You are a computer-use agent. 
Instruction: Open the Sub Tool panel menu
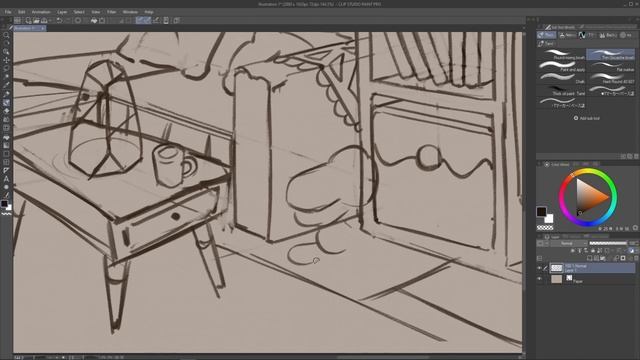pyautogui.click(x=539, y=27)
